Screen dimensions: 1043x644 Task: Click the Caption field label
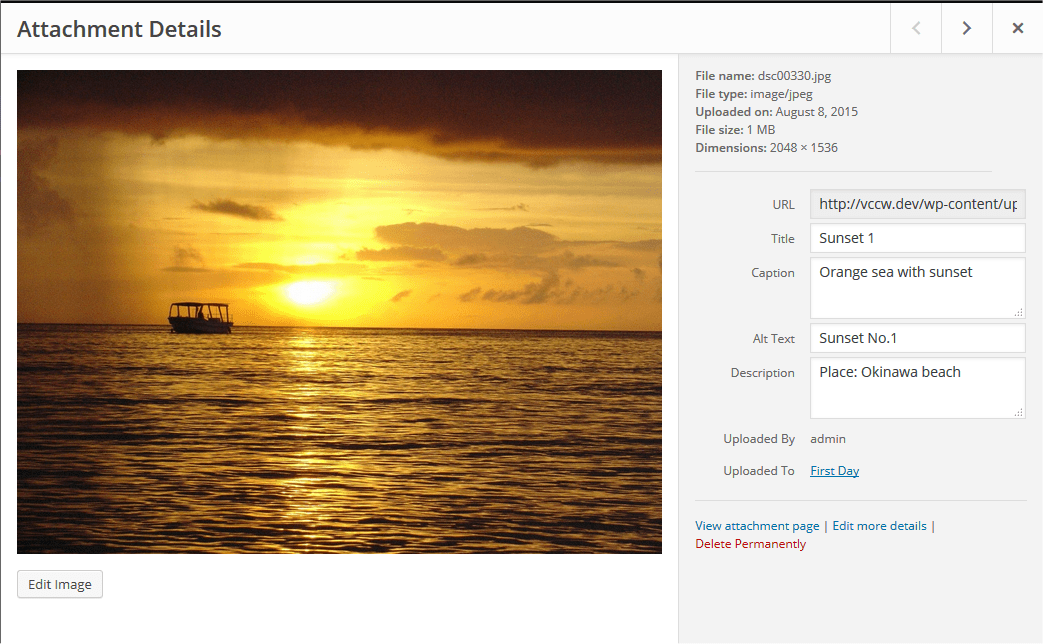pos(772,273)
